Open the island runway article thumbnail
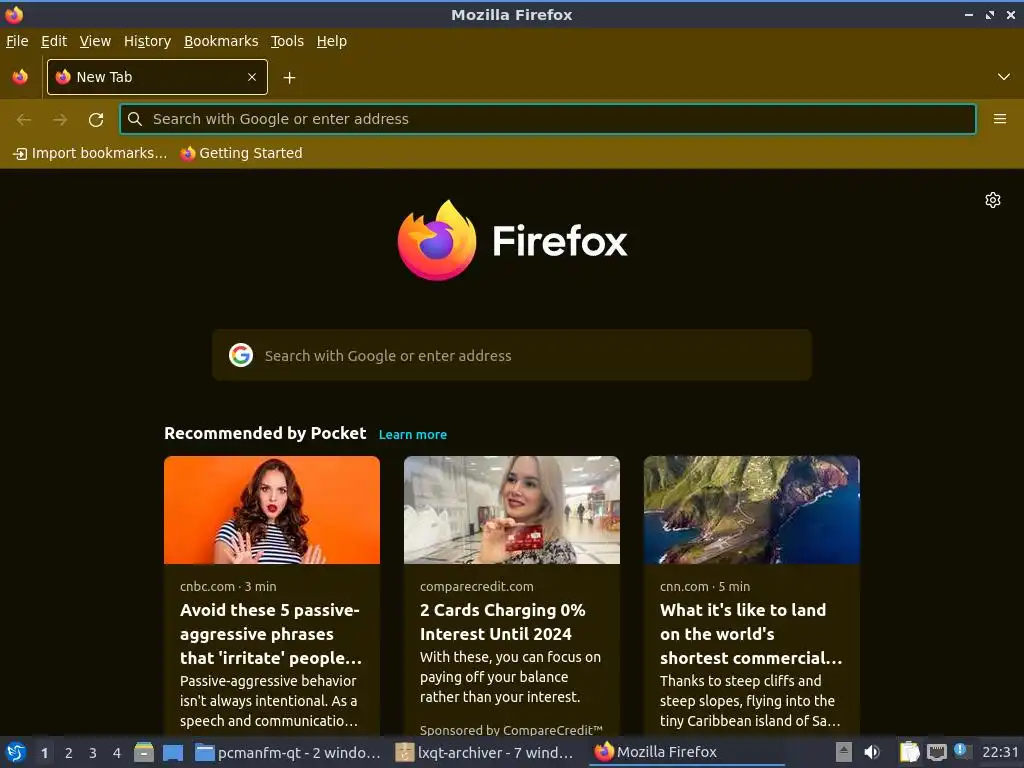The image size is (1024, 768). coord(752,510)
